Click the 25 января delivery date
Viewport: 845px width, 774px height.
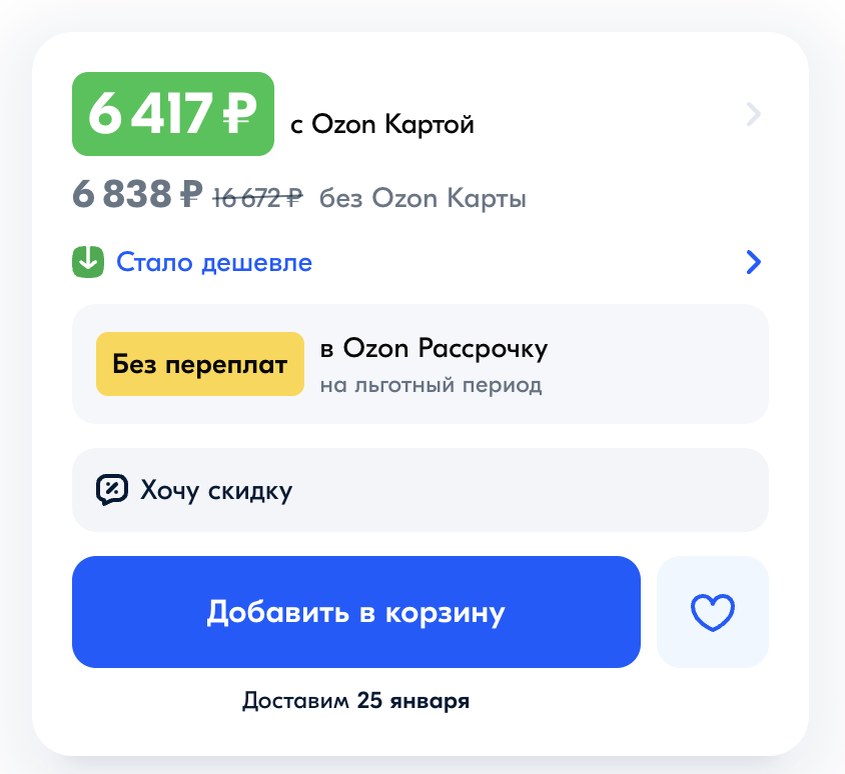pyautogui.click(x=413, y=701)
